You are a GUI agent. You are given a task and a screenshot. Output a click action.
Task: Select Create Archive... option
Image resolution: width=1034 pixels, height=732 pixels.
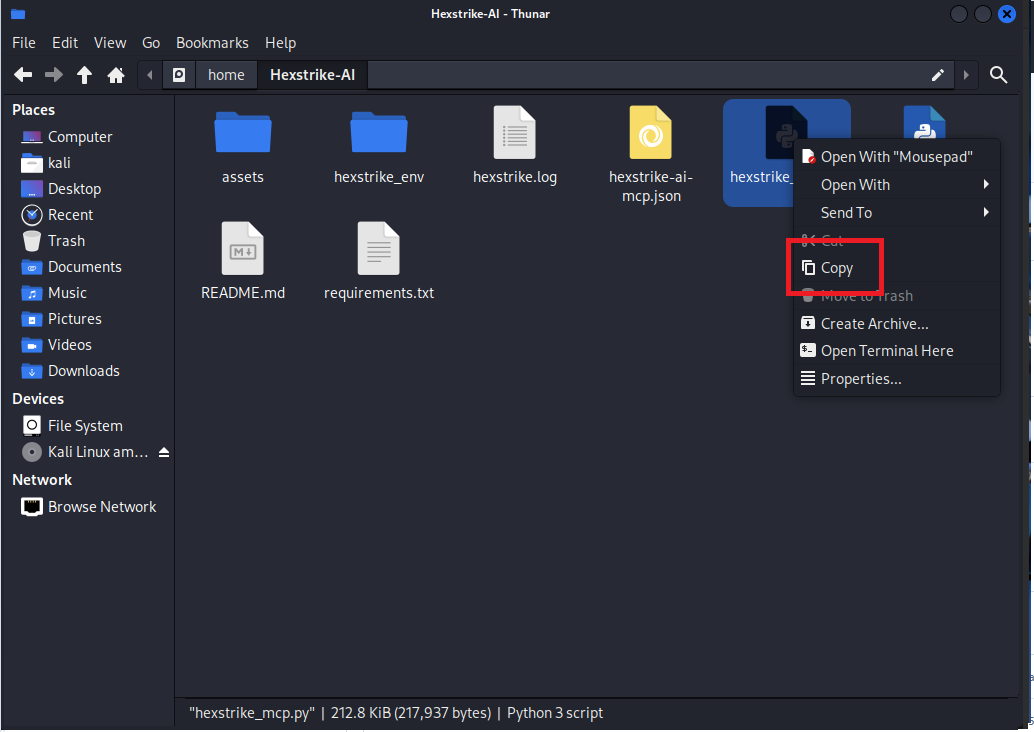tap(874, 324)
